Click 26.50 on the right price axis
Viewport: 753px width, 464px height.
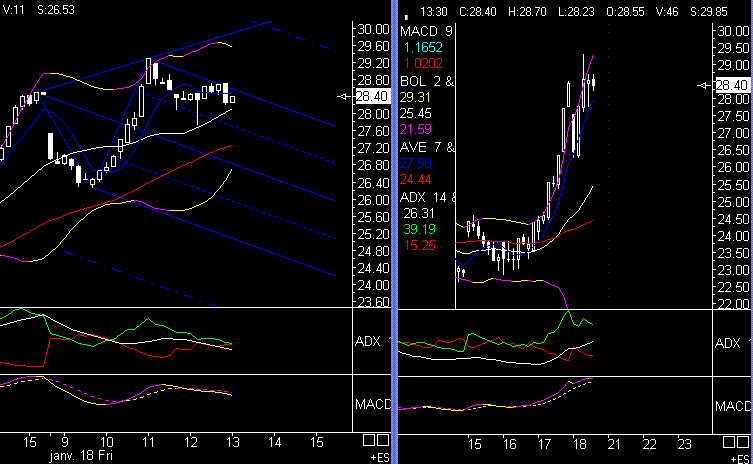[x=733, y=151]
